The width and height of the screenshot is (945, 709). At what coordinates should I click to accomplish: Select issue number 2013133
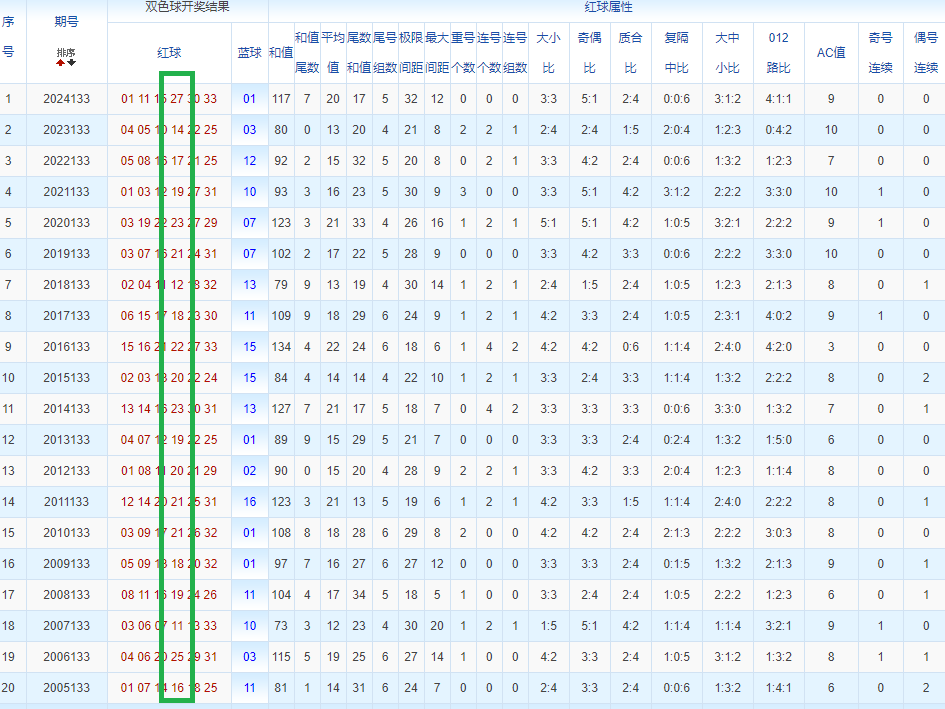[x=66, y=440]
